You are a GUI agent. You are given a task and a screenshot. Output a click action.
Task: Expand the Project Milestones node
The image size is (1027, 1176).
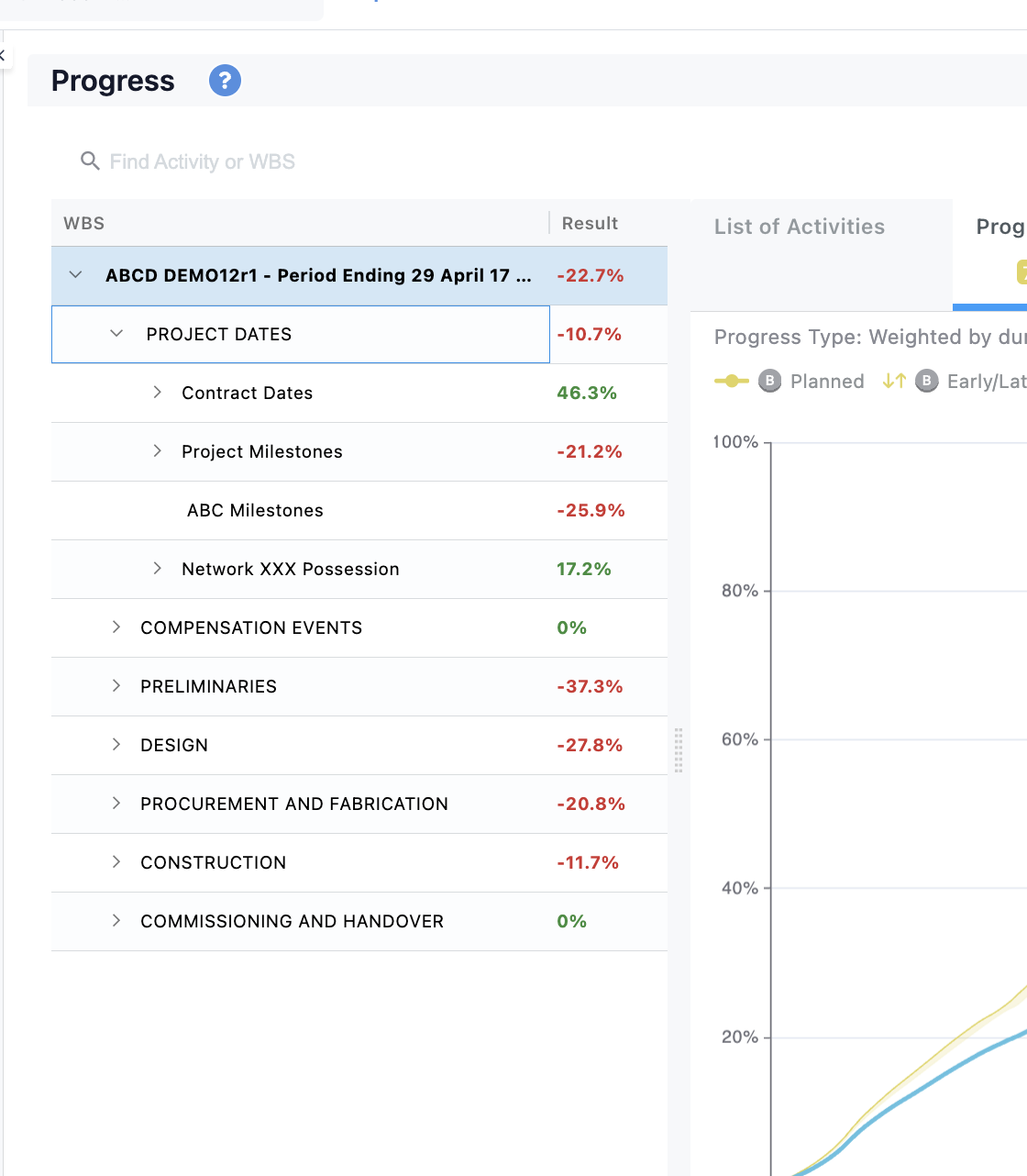158,451
